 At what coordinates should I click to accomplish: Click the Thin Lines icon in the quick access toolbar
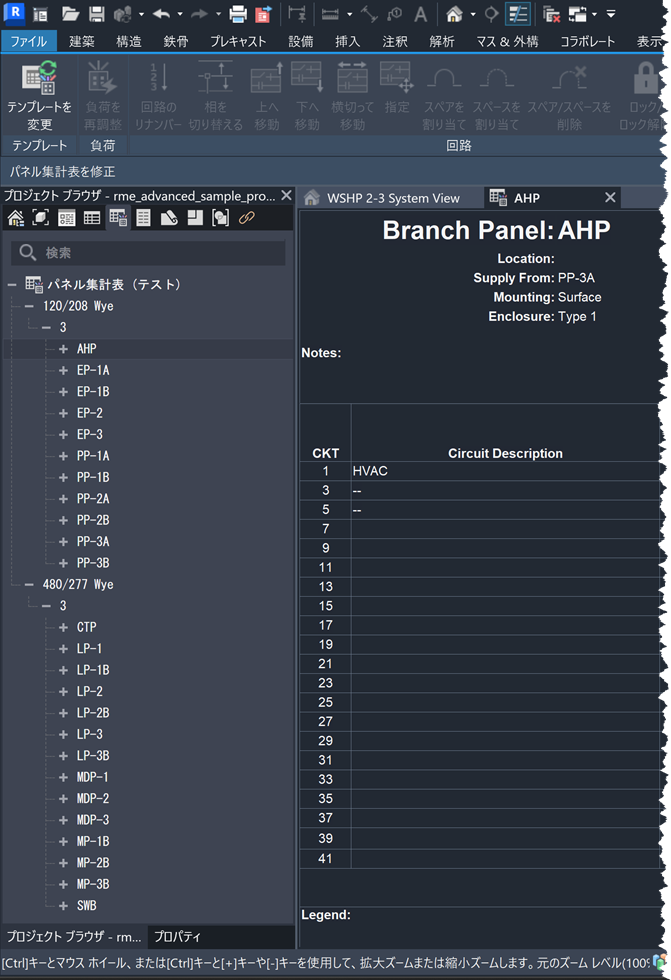tap(518, 14)
